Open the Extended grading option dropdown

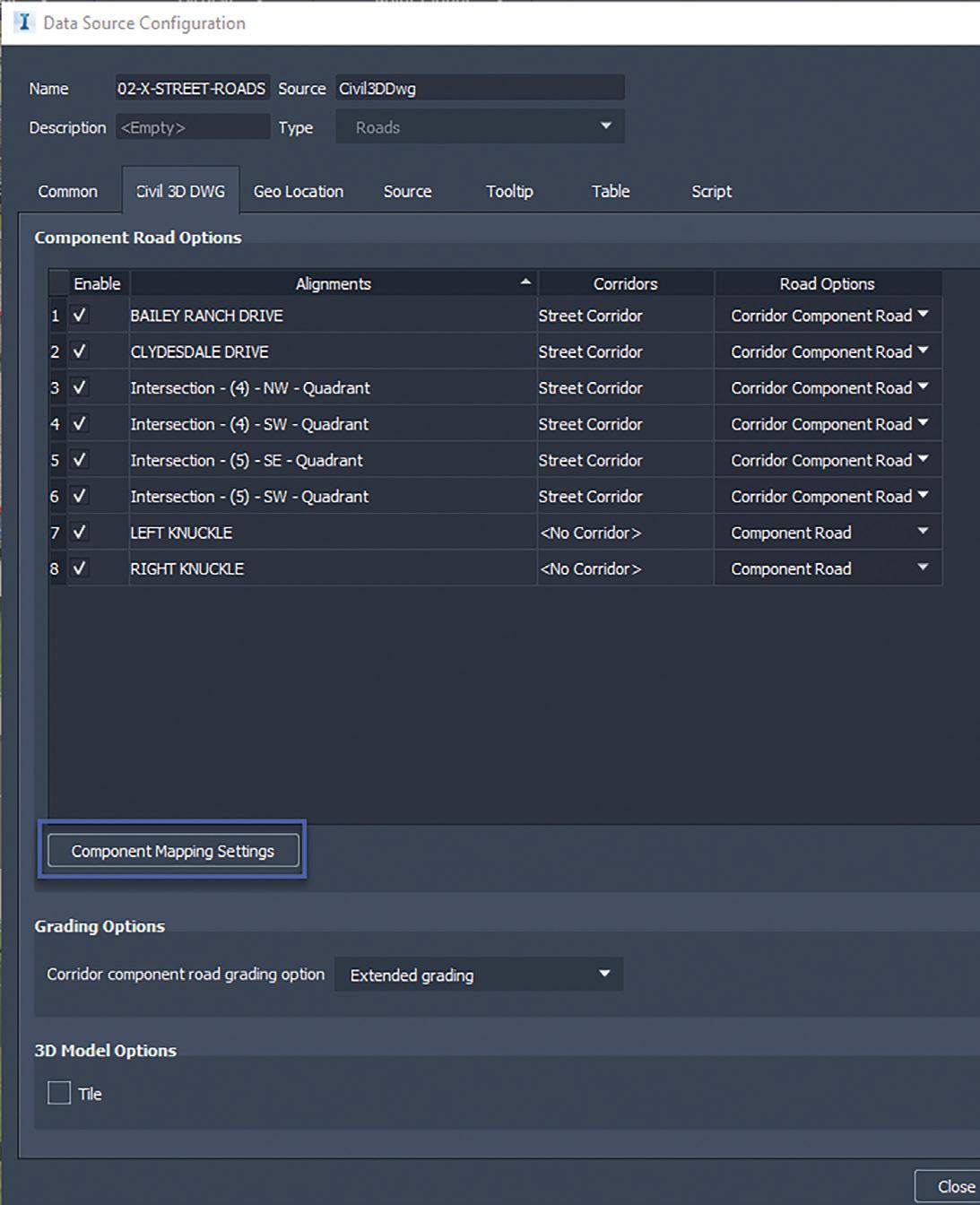(479, 975)
